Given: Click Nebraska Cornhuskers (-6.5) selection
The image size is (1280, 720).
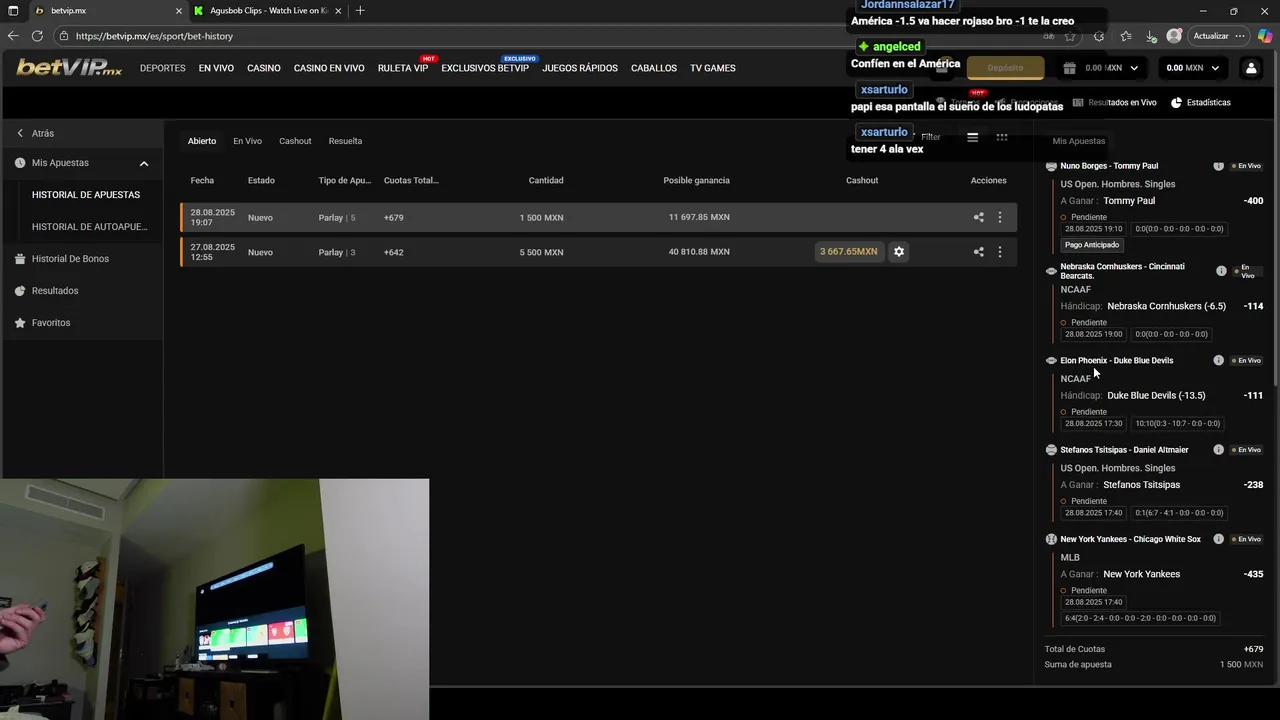Looking at the screenshot, I should click(1166, 306).
